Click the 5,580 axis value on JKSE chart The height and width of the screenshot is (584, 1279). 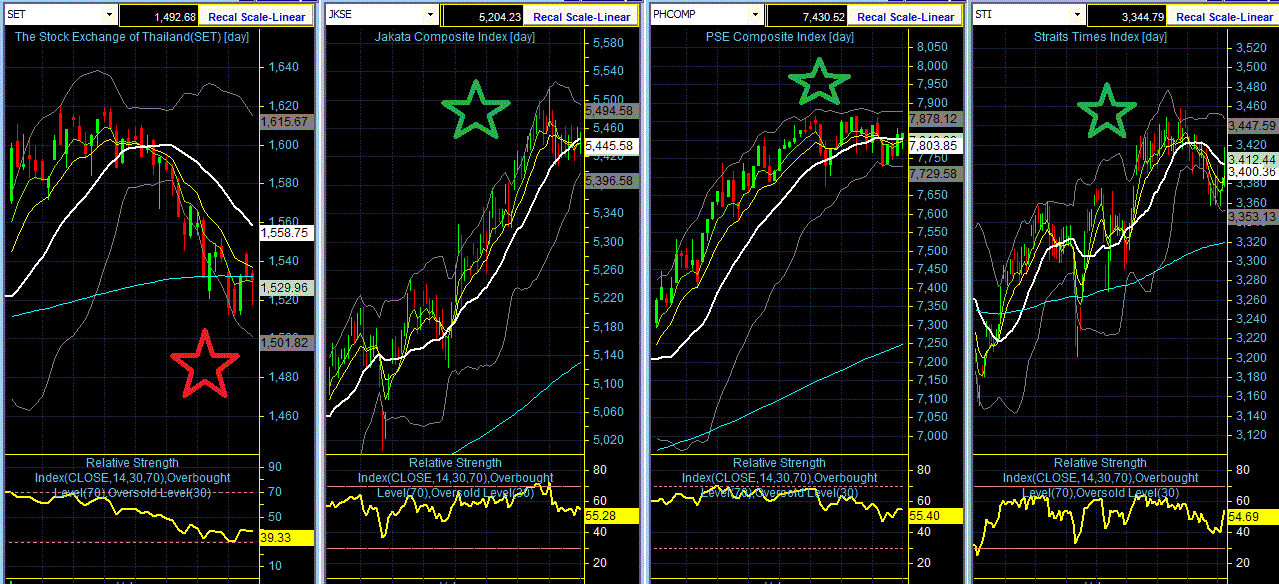(x=608, y=43)
